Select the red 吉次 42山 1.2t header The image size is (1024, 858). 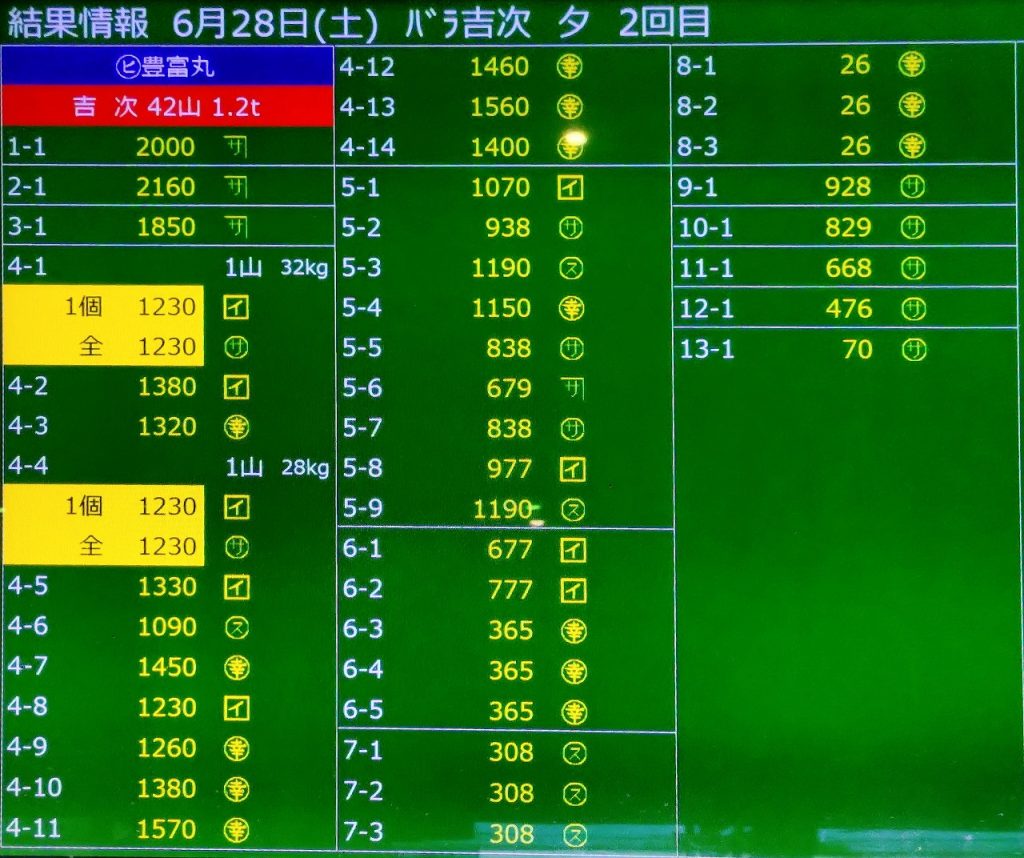(167, 107)
